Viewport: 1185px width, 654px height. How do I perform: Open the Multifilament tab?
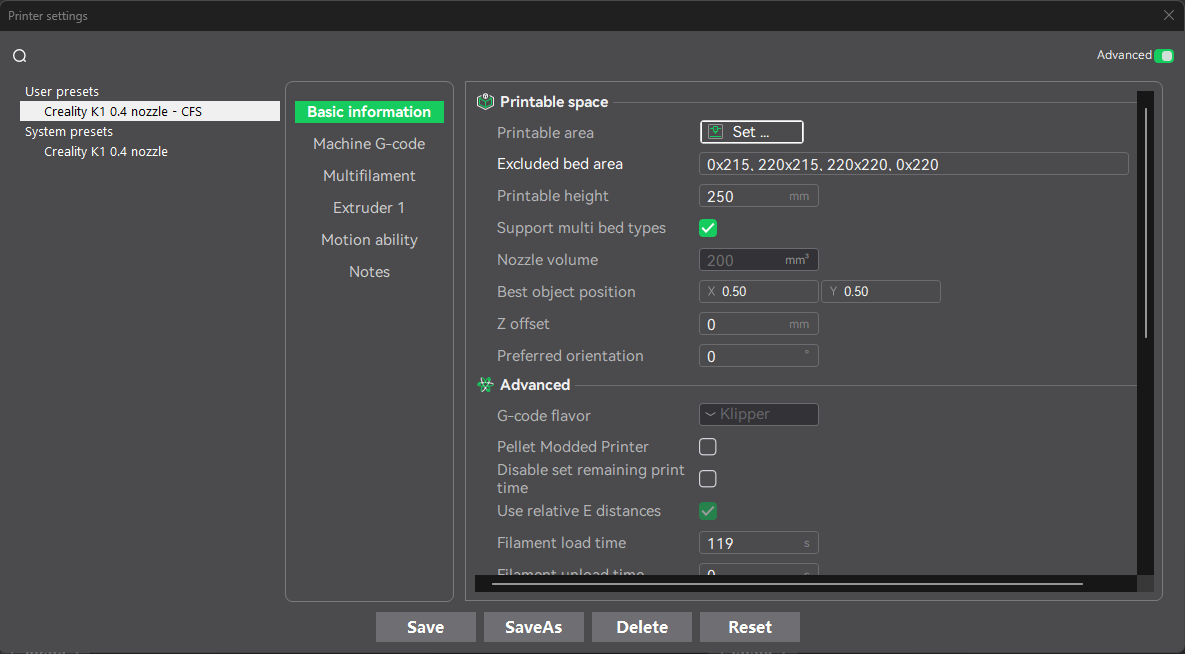[x=369, y=176]
